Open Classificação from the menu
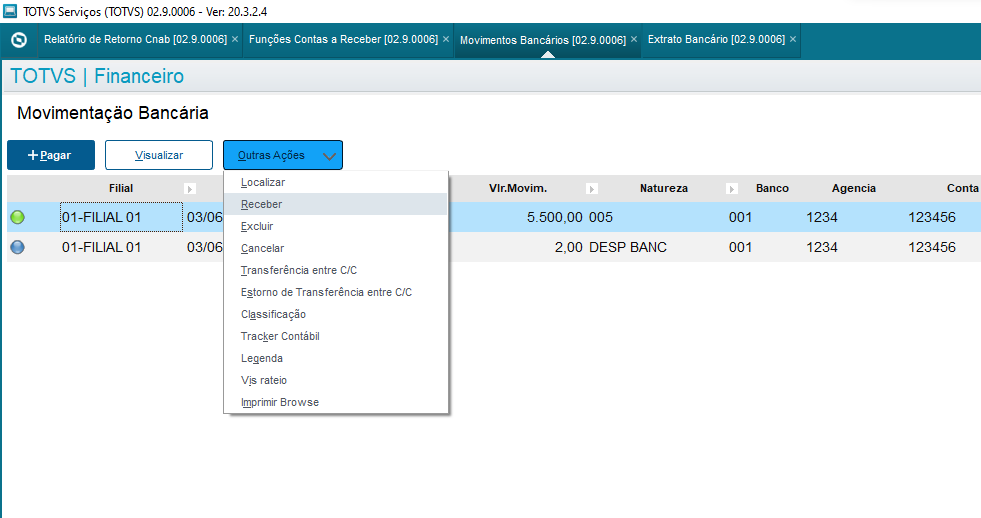 [x=336, y=314]
